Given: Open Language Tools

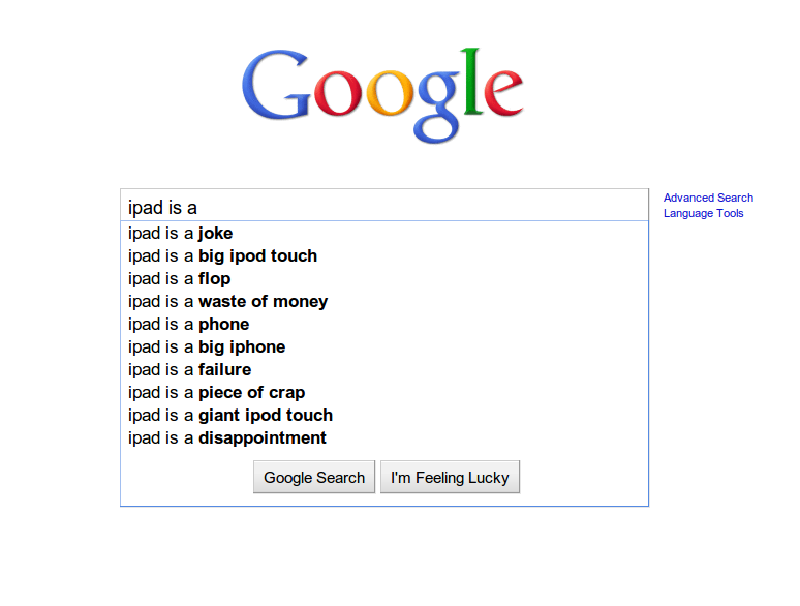Looking at the screenshot, I should (x=704, y=213).
